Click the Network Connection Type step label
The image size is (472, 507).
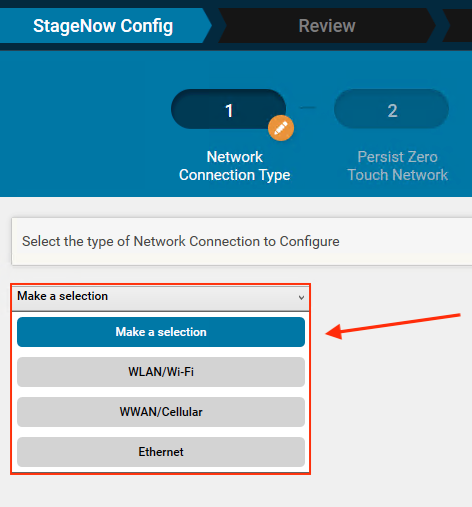tap(235, 166)
